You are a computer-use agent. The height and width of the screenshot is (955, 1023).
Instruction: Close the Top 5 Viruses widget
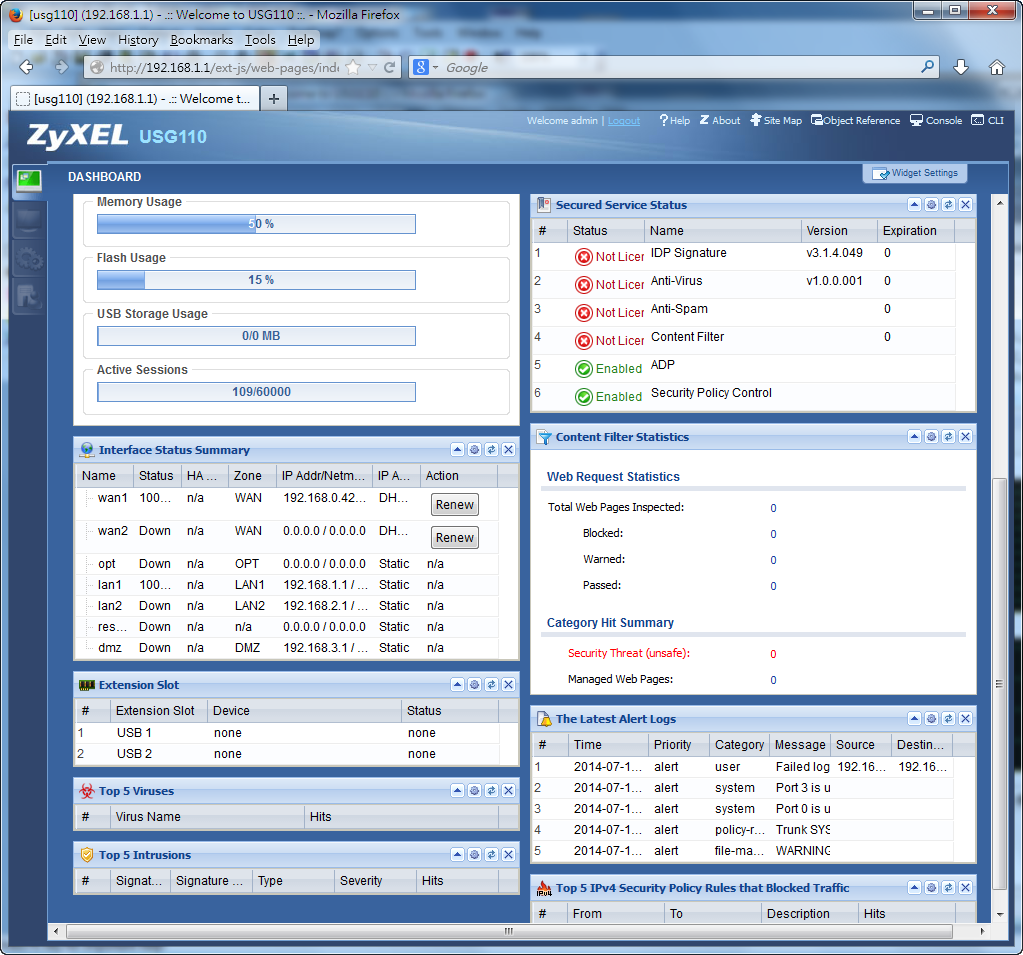tap(508, 791)
